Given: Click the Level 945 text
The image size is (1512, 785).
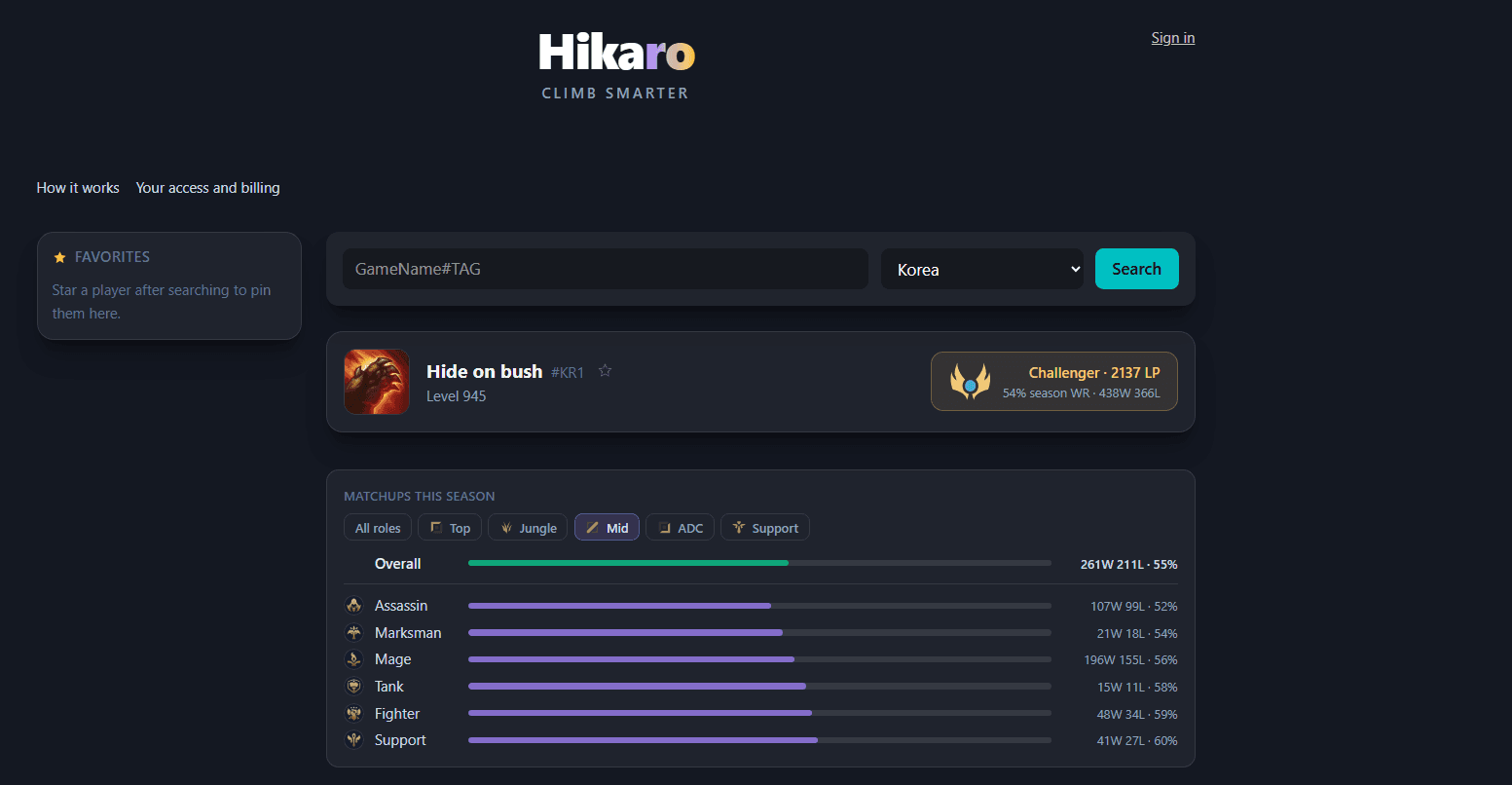Looking at the screenshot, I should point(456,396).
